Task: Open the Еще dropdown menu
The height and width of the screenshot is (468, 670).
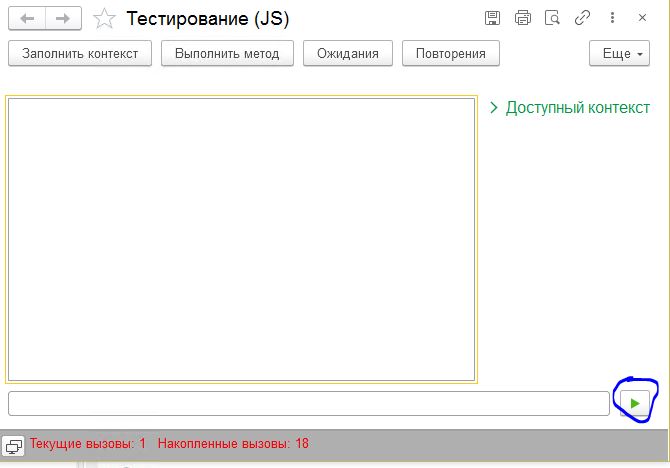Action: (x=620, y=53)
